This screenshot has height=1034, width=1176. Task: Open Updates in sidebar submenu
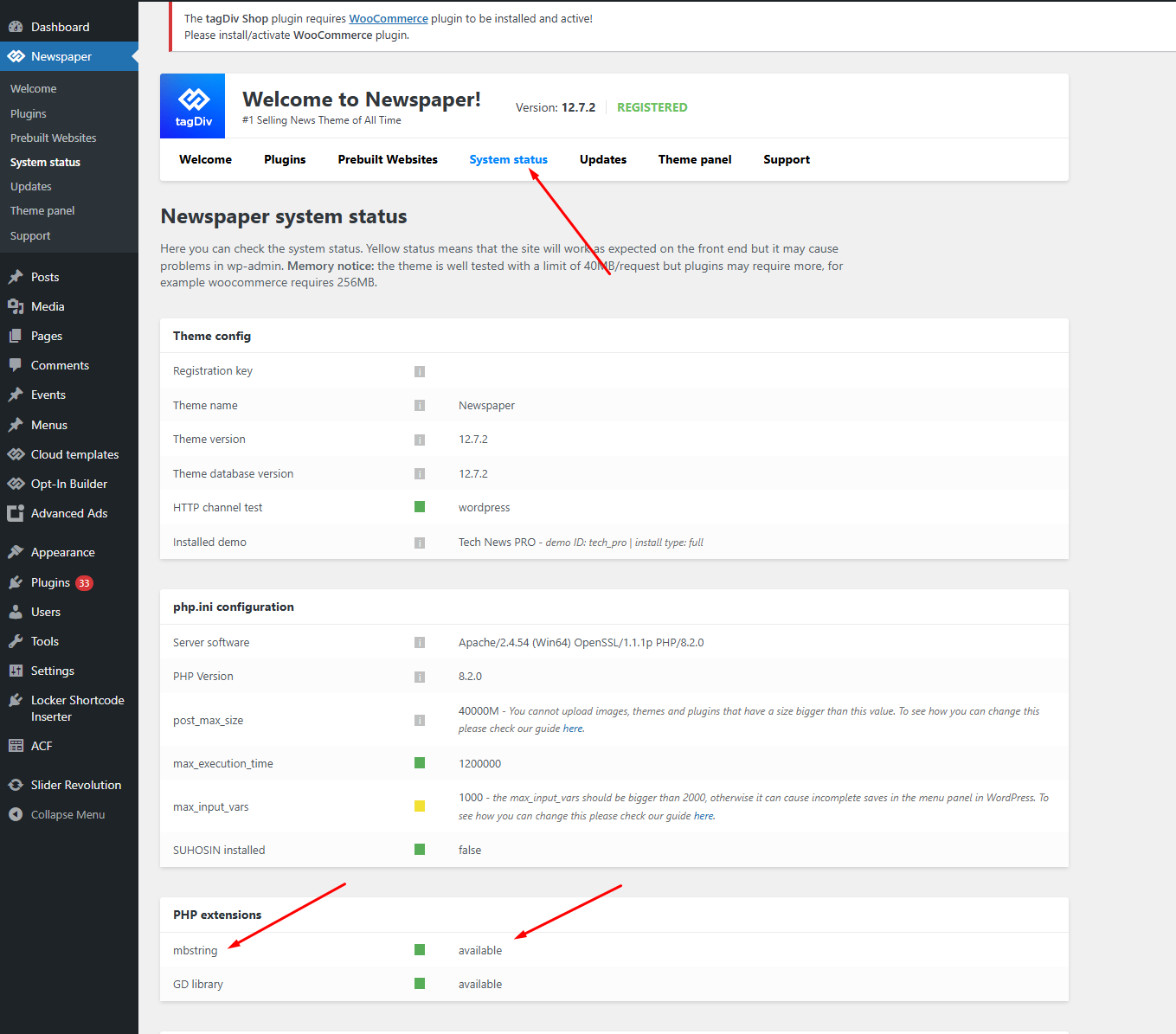pos(31,186)
